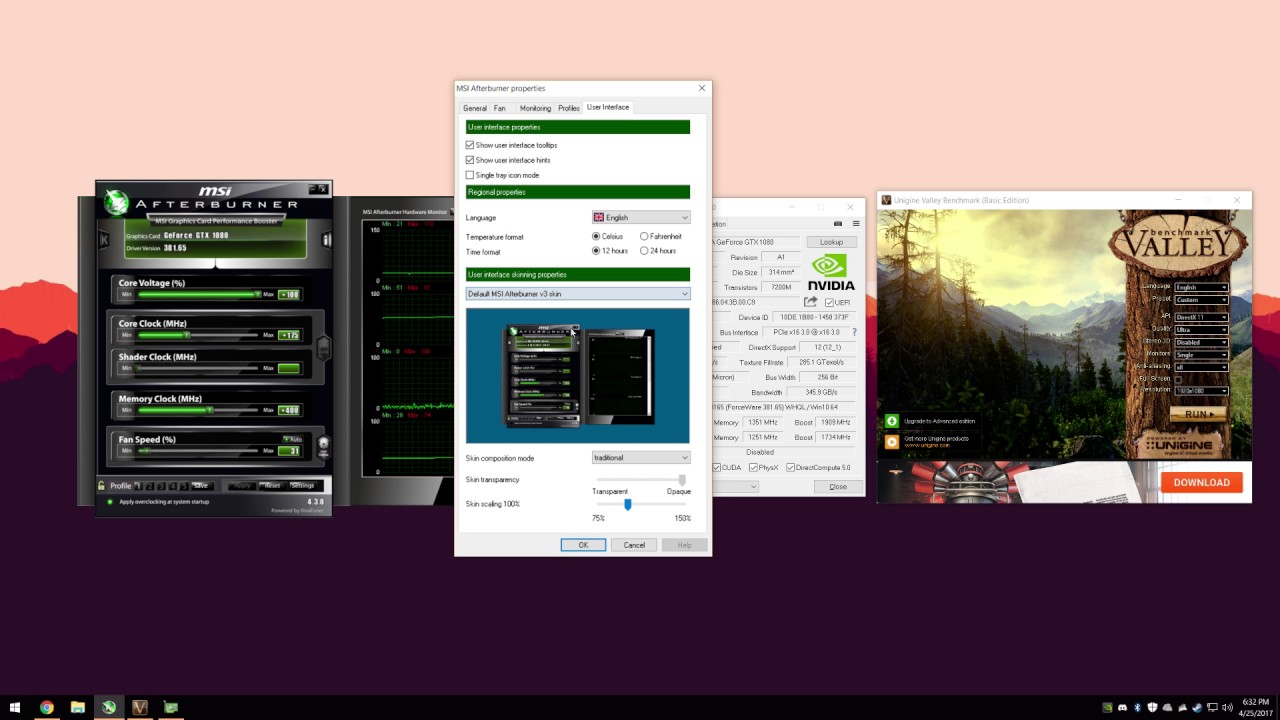Select Celsius temperature format
Viewport: 1280px width, 720px height.
[596, 236]
